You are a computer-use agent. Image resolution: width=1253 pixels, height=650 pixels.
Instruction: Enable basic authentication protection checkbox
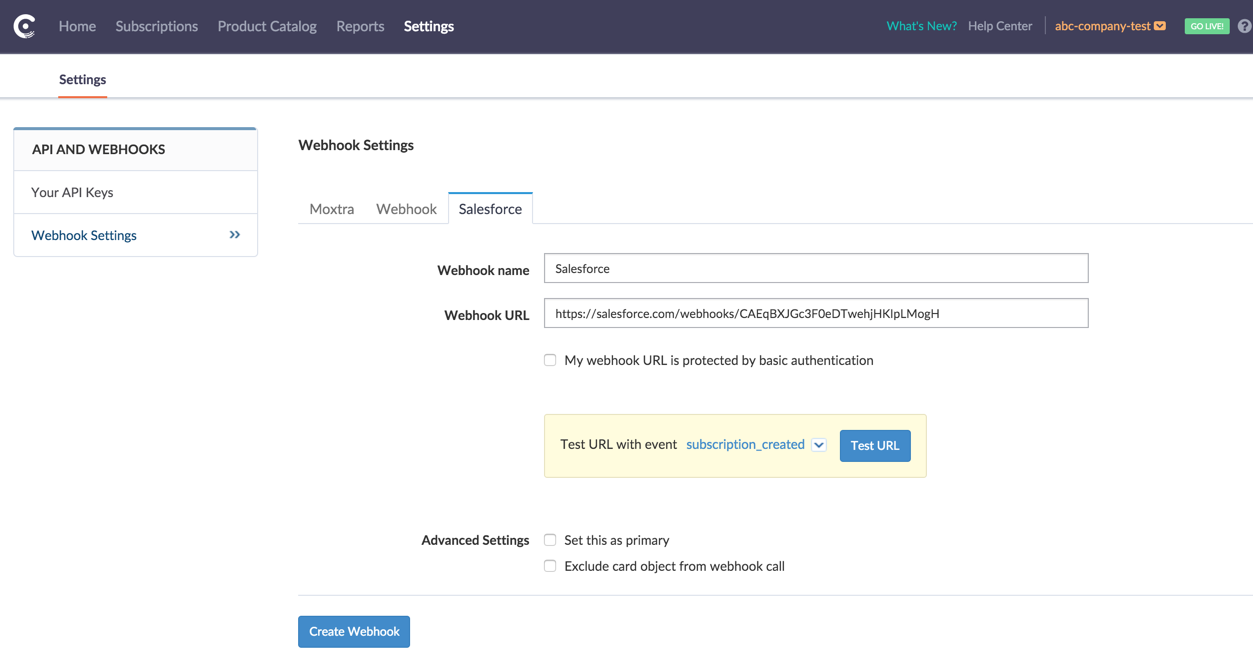click(550, 360)
